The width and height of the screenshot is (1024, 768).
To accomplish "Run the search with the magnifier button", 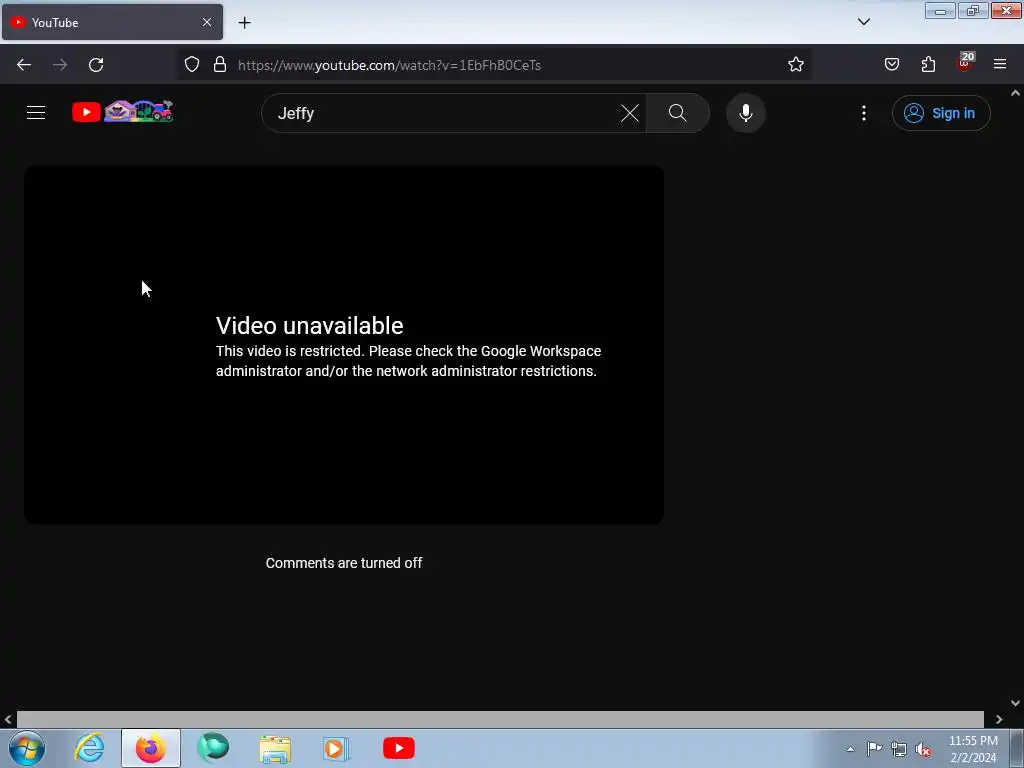I will pyautogui.click(x=677, y=113).
